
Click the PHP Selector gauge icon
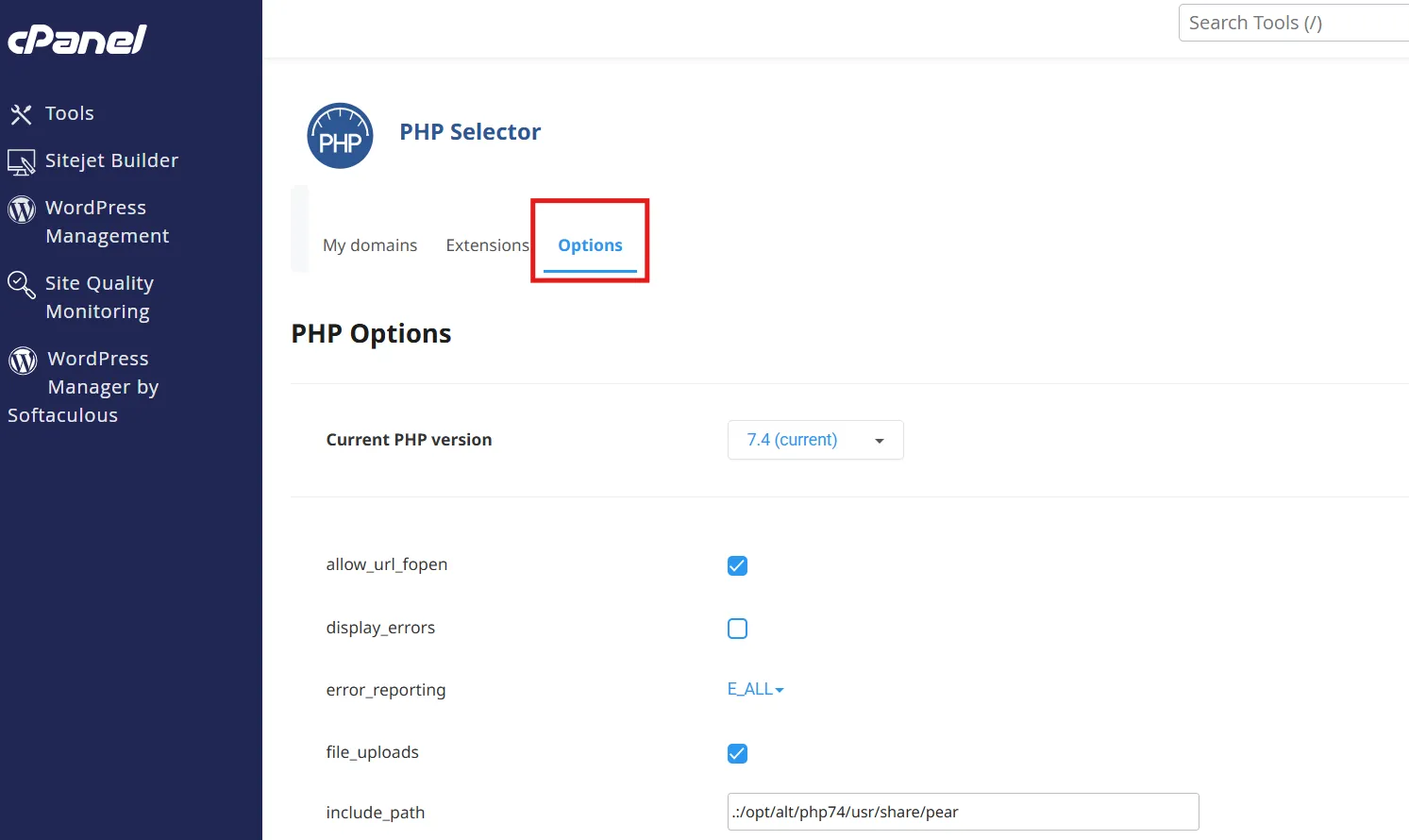pyautogui.click(x=340, y=136)
